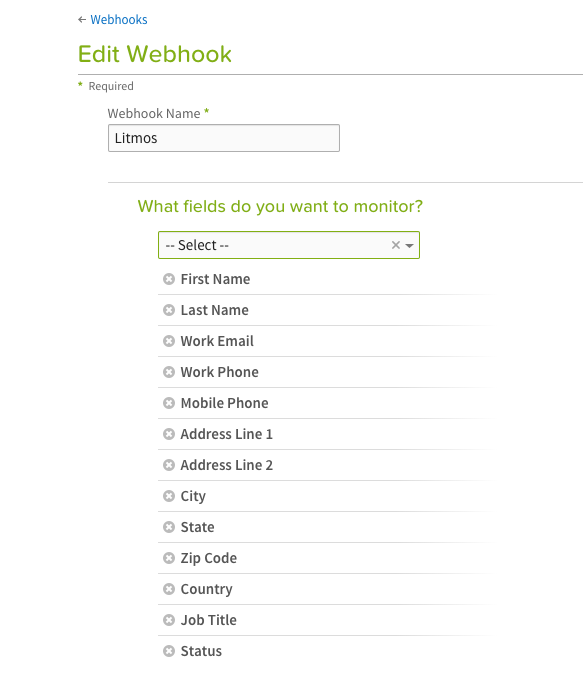Remove the Country field
The image size is (583, 694).
pyautogui.click(x=169, y=589)
